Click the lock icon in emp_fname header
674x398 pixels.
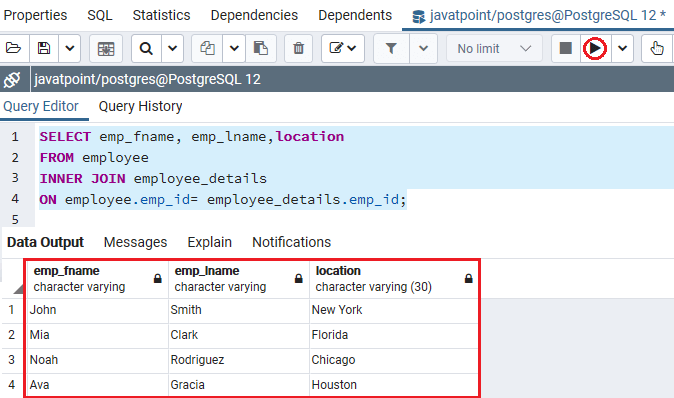[x=158, y=279]
